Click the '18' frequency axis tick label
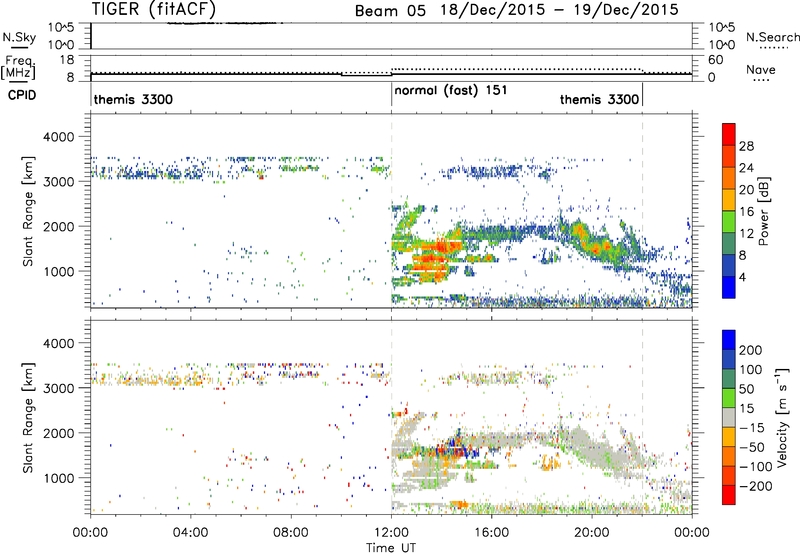Viewport: 800px width, 554px height. (67, 60)
